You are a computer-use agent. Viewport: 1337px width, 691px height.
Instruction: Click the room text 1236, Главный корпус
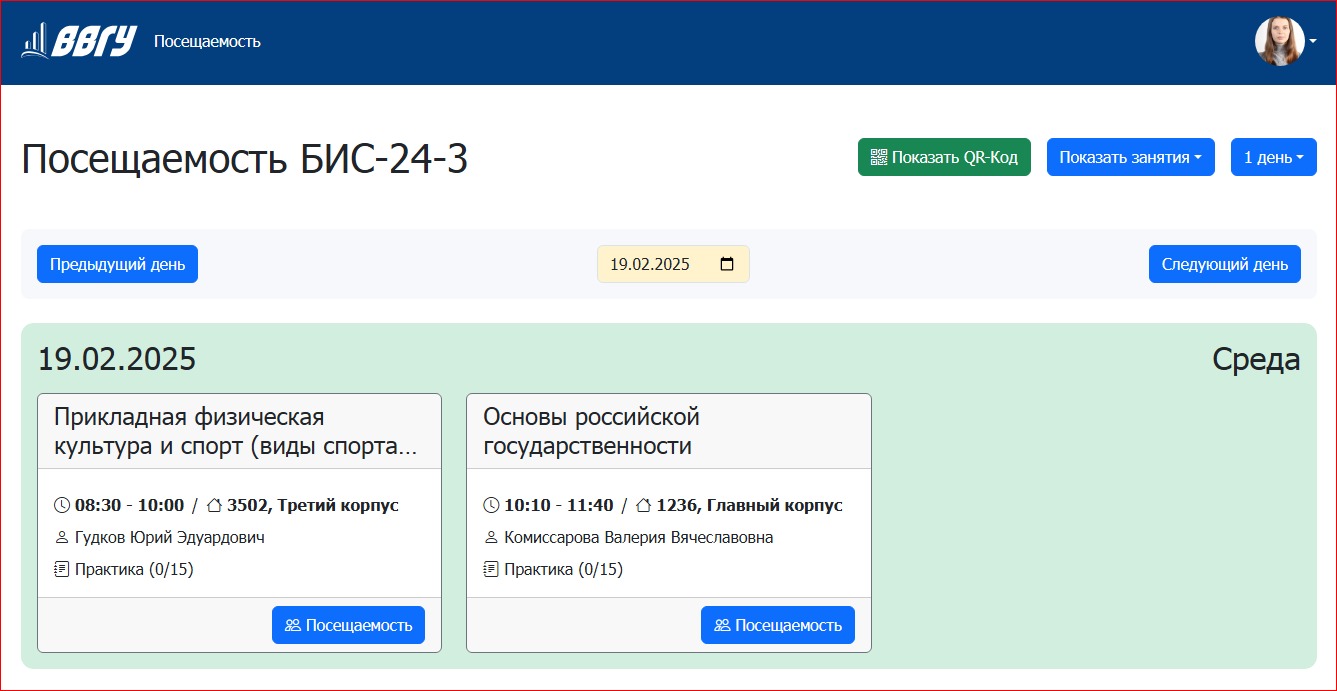(750, 505)
